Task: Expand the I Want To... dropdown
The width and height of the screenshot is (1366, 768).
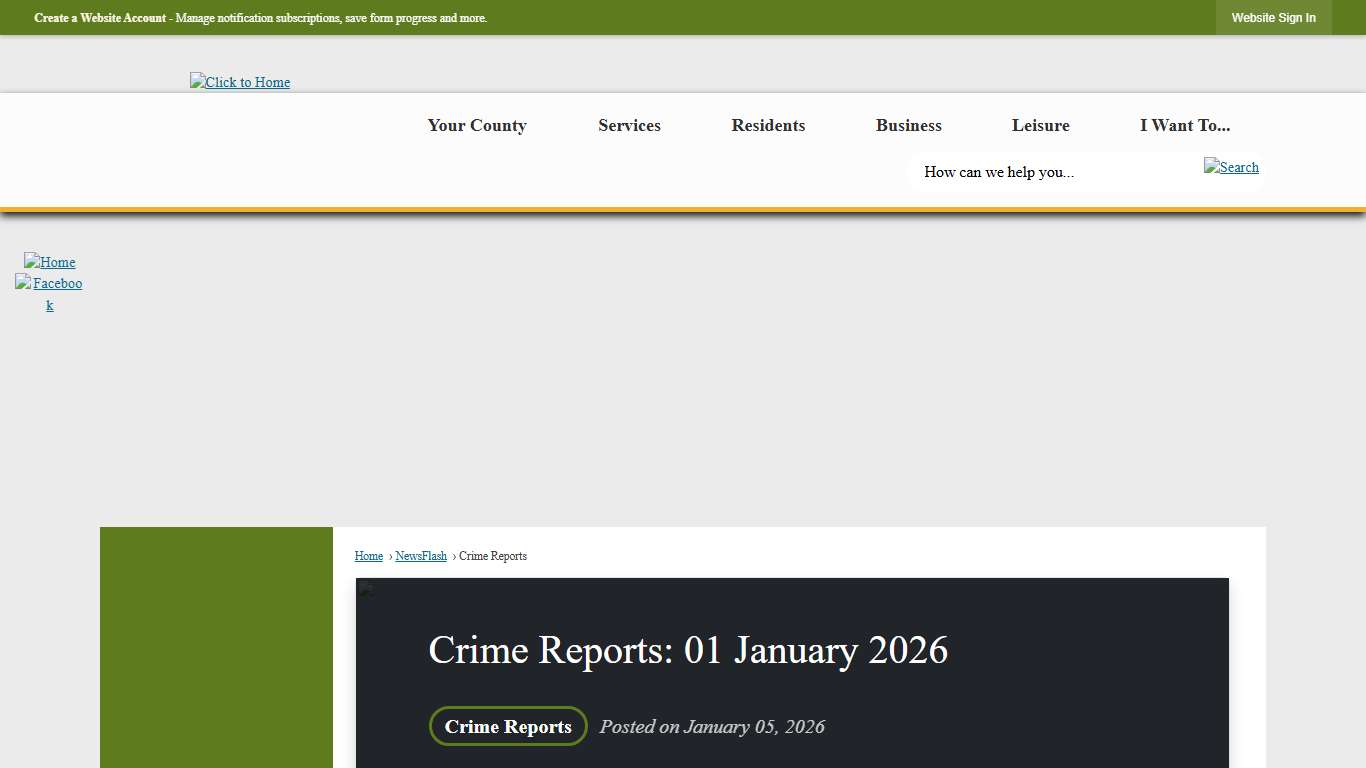Action: (x=1184, y=125)
